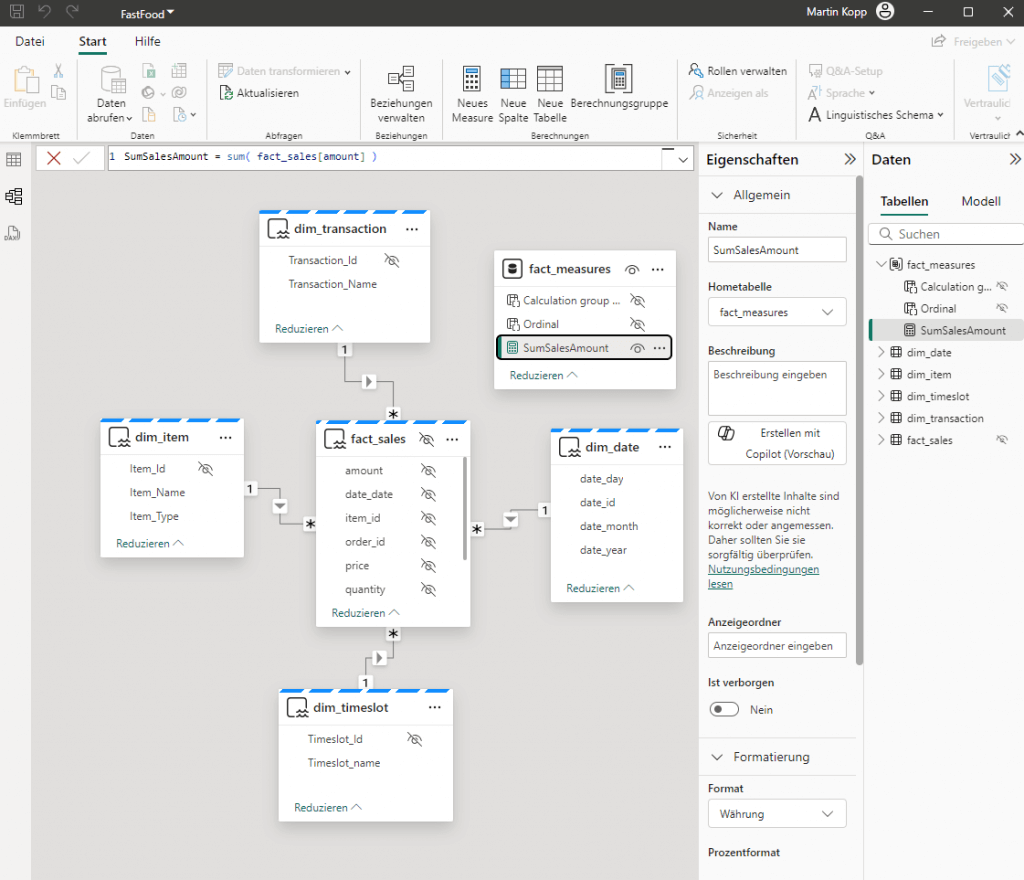Click the Undo arrow in title bar

44,12
